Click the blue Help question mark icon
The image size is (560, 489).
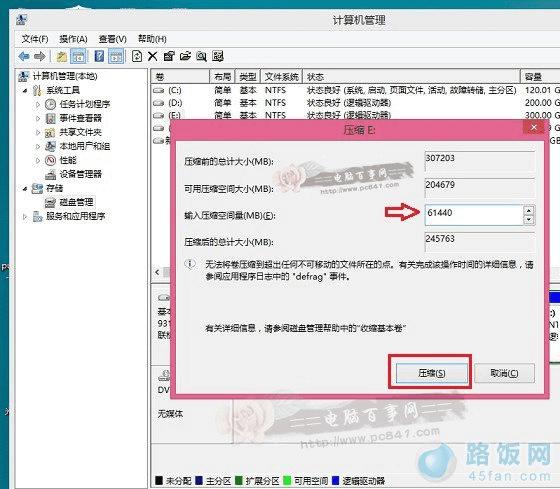[x=99, y=56]
